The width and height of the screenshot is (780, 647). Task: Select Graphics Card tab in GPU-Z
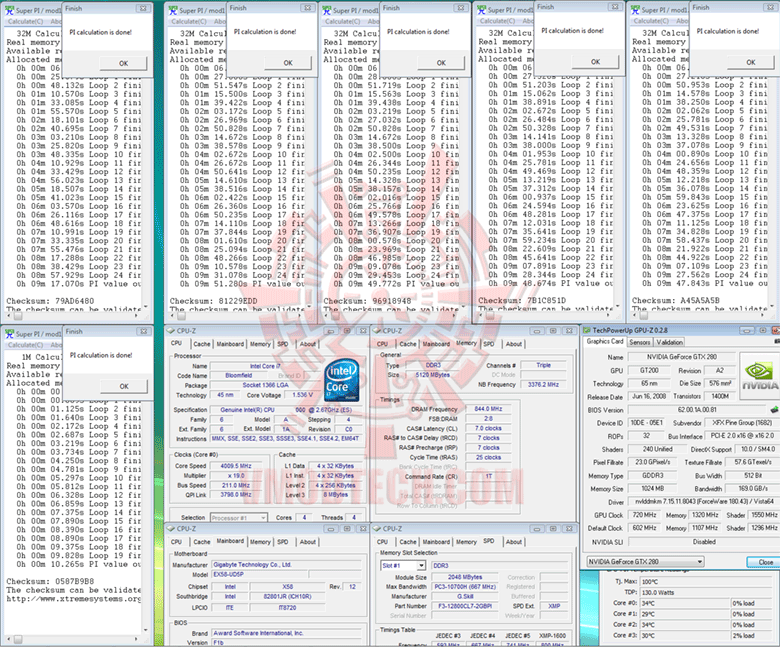(604, 342)
